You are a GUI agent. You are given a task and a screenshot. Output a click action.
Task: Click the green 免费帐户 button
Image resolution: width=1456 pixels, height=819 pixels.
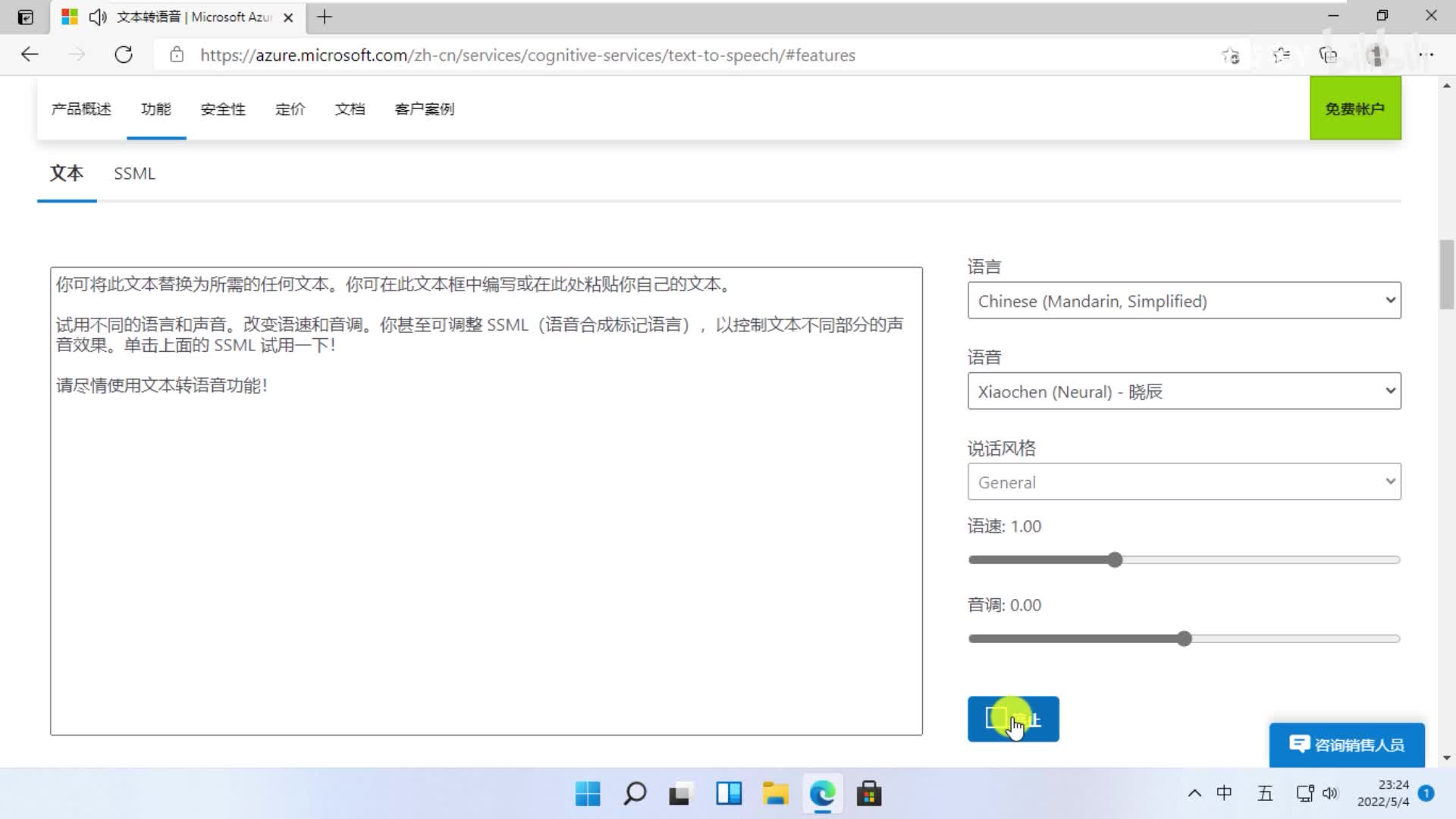coord(1354,109)
